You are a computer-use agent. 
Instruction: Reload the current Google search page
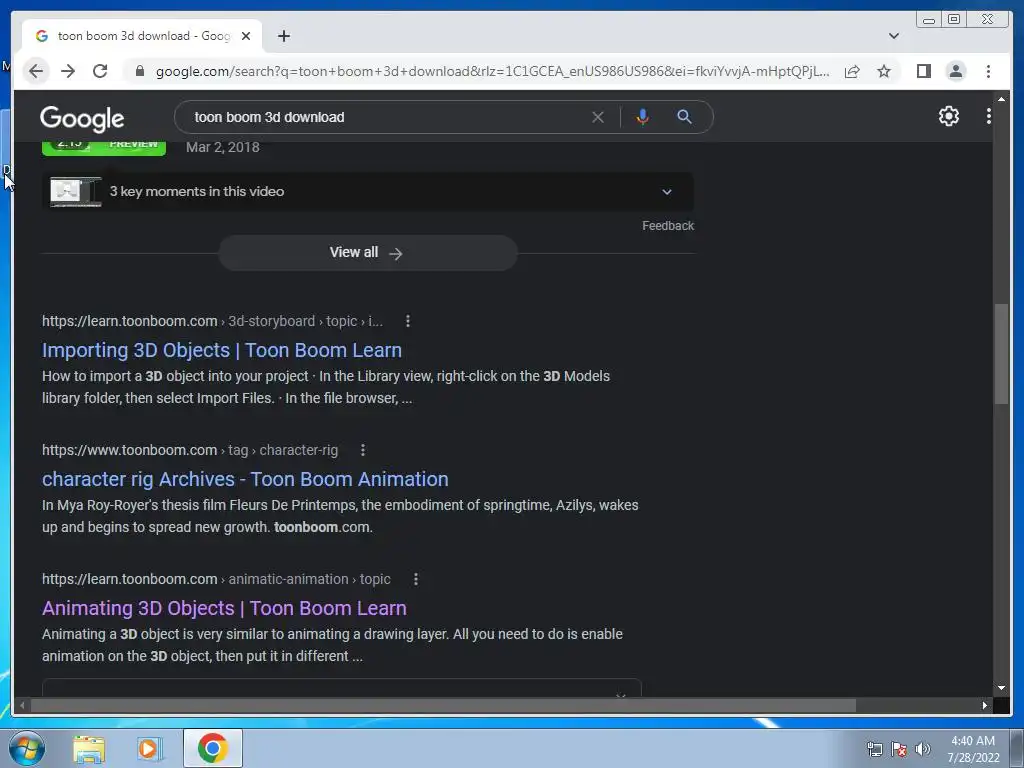(100, 71)
